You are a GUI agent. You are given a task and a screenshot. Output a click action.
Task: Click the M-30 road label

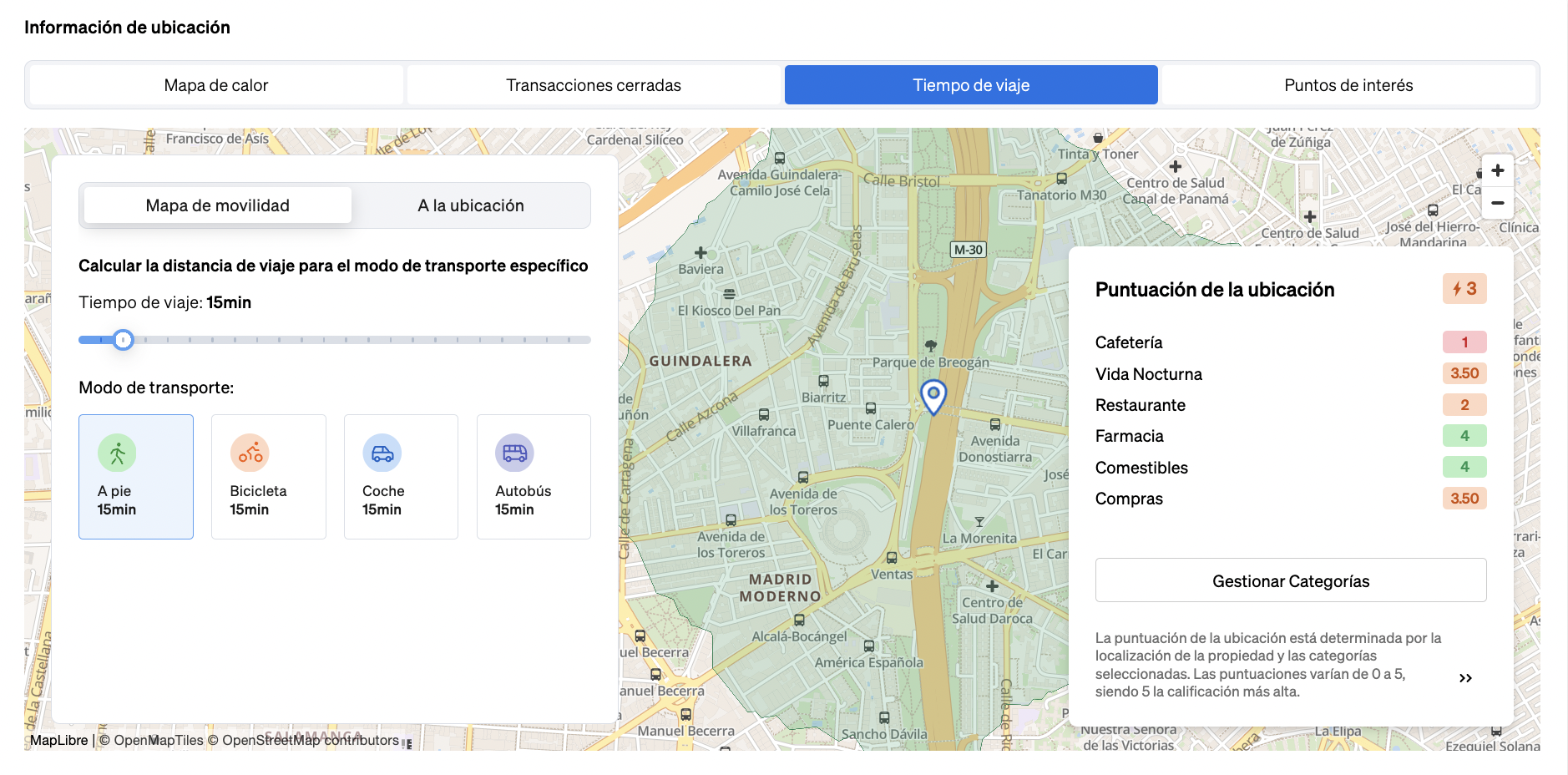(969, 250)
